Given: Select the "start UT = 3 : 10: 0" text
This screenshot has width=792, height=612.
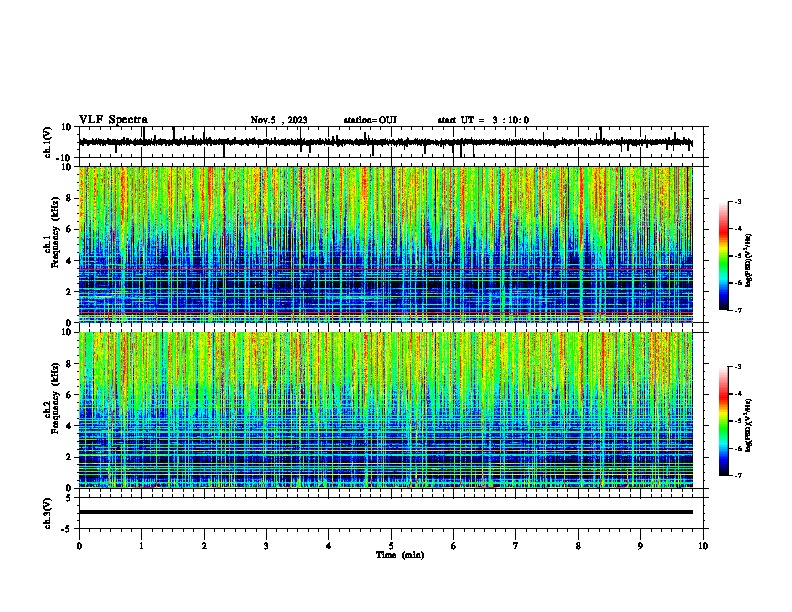Looking at the screenshot, I should pyautogui.click(x=483, y=120).
